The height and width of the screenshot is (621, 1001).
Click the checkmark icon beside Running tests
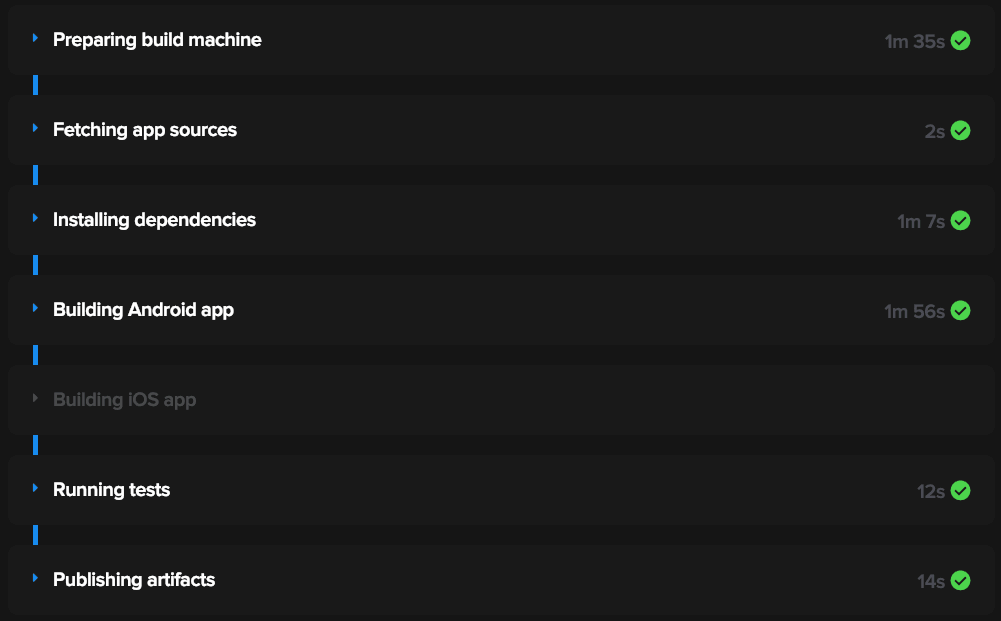[960, 490]
